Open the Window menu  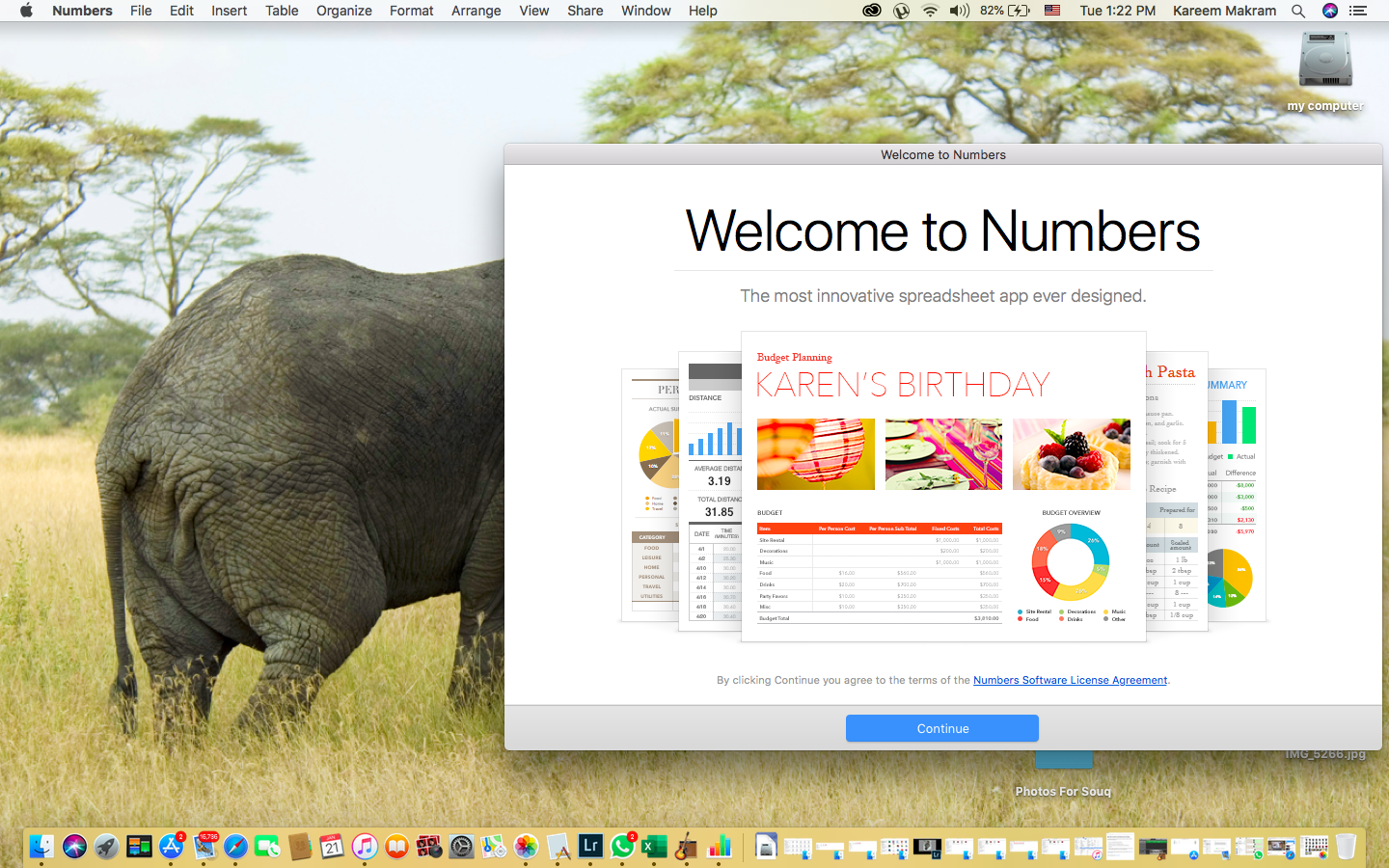645,11
